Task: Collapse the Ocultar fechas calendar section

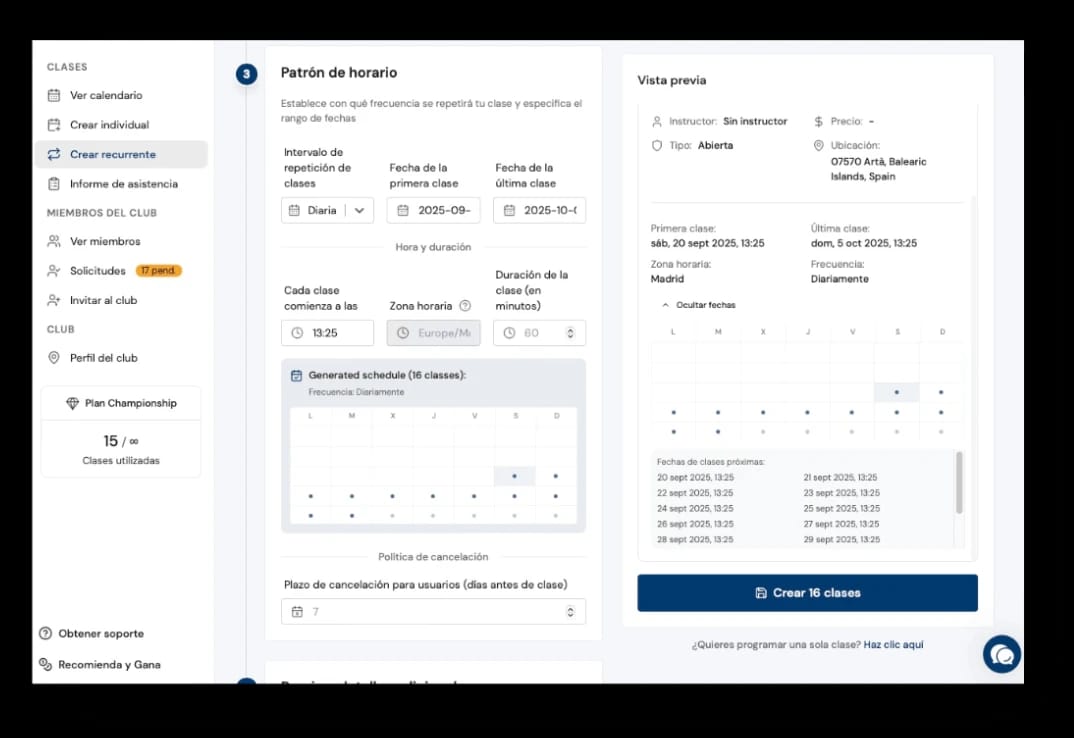Action: pyautogui.click(x=699, y=305)
